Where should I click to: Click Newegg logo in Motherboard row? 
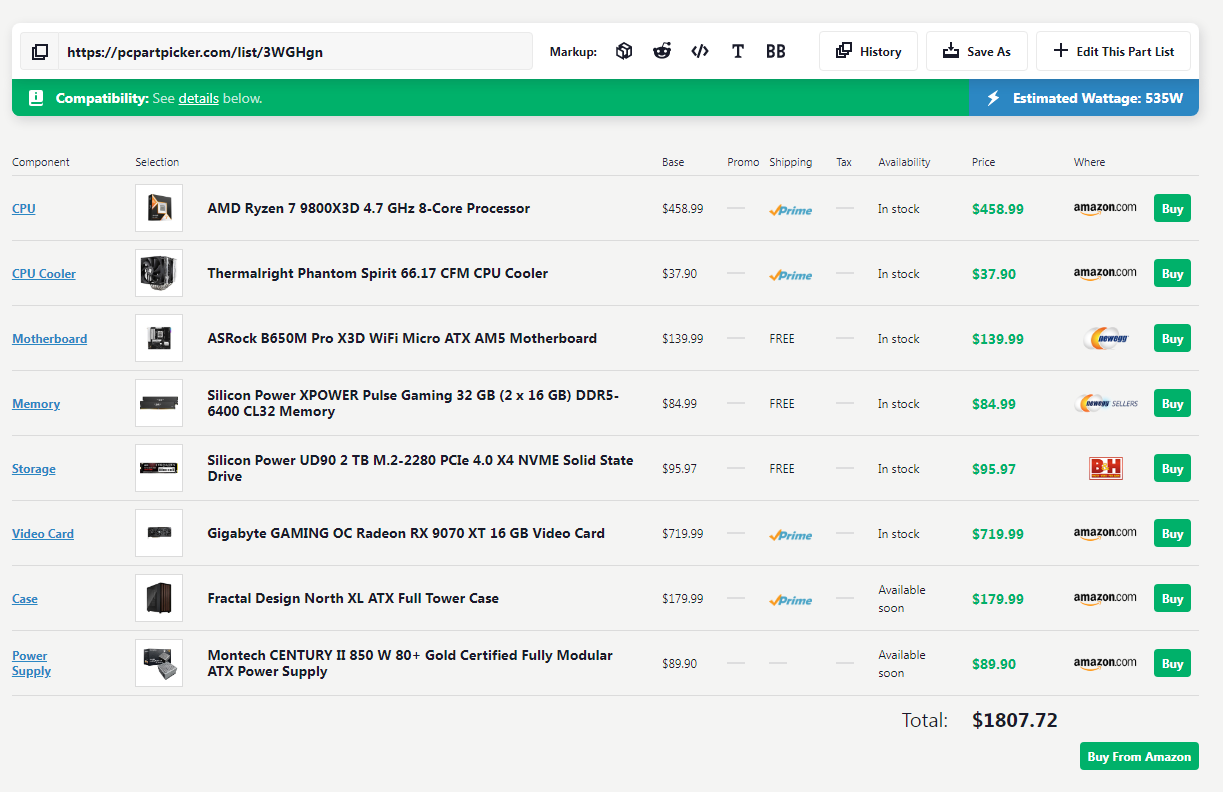point(1106,339)
